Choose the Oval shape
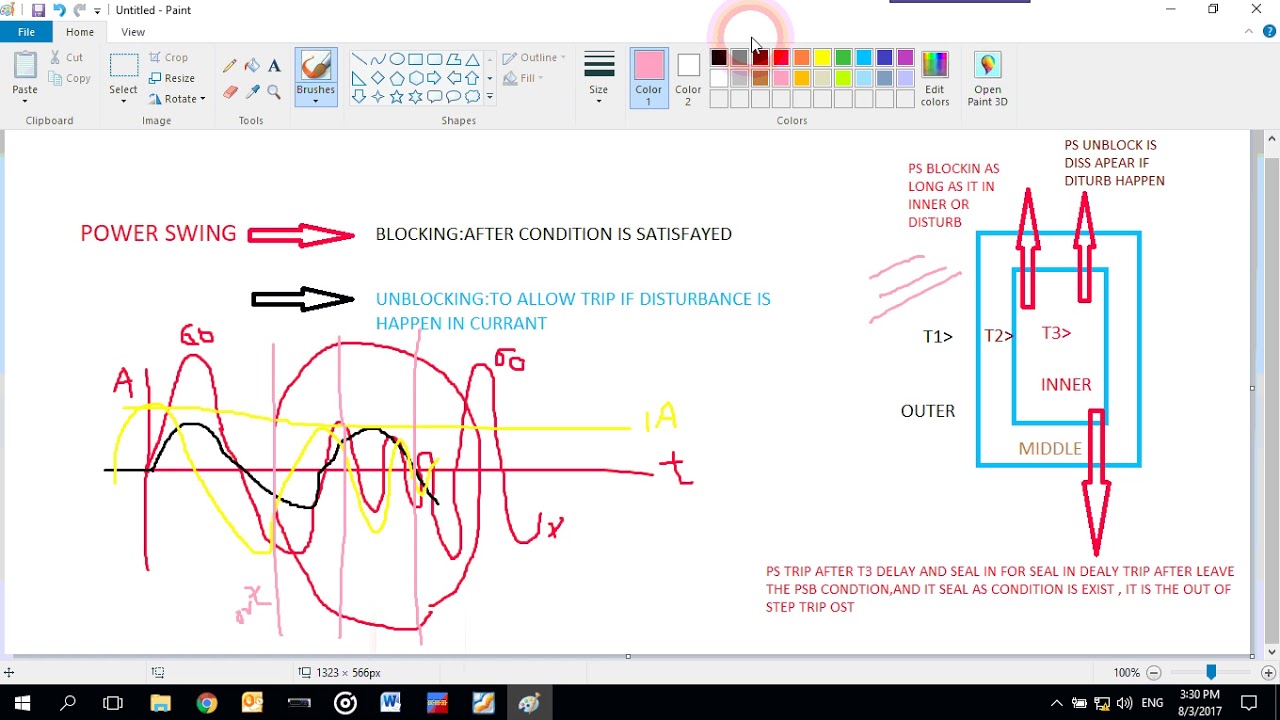This screenshot has height=720, width=1280. [396, 59]
